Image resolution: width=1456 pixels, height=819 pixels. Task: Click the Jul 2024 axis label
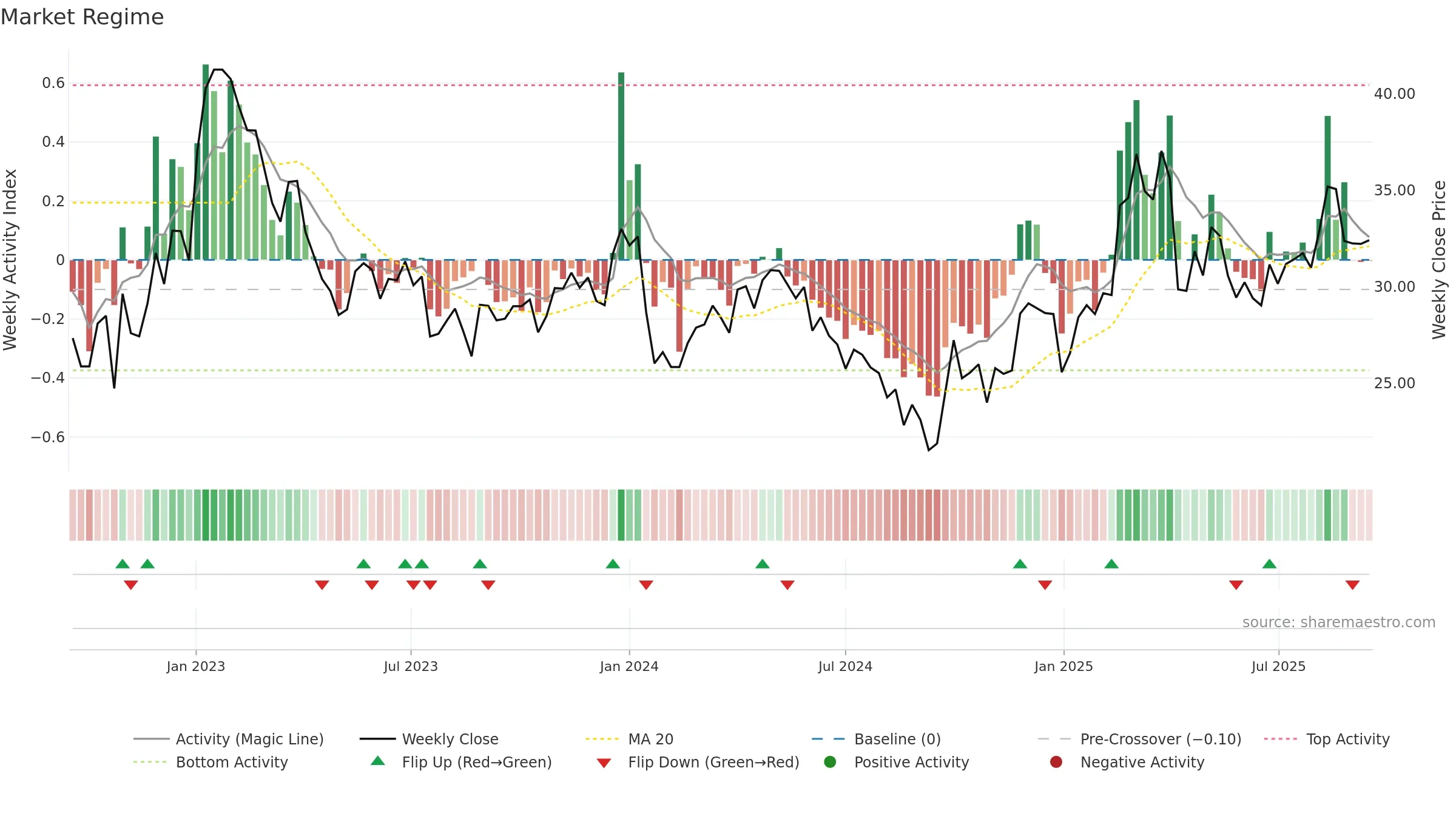(845, 666)
